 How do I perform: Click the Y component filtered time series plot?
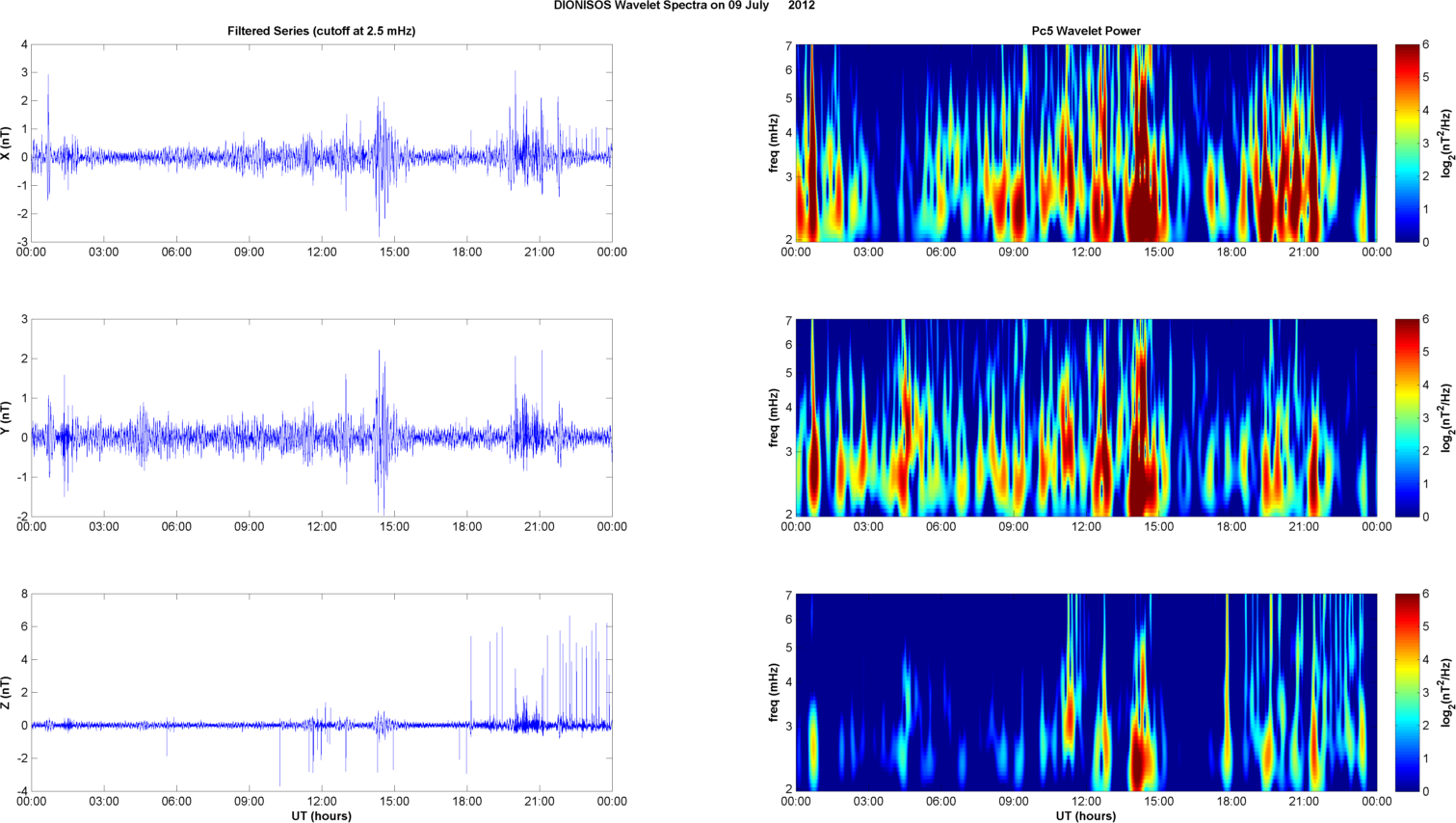(x=322, y=417)
